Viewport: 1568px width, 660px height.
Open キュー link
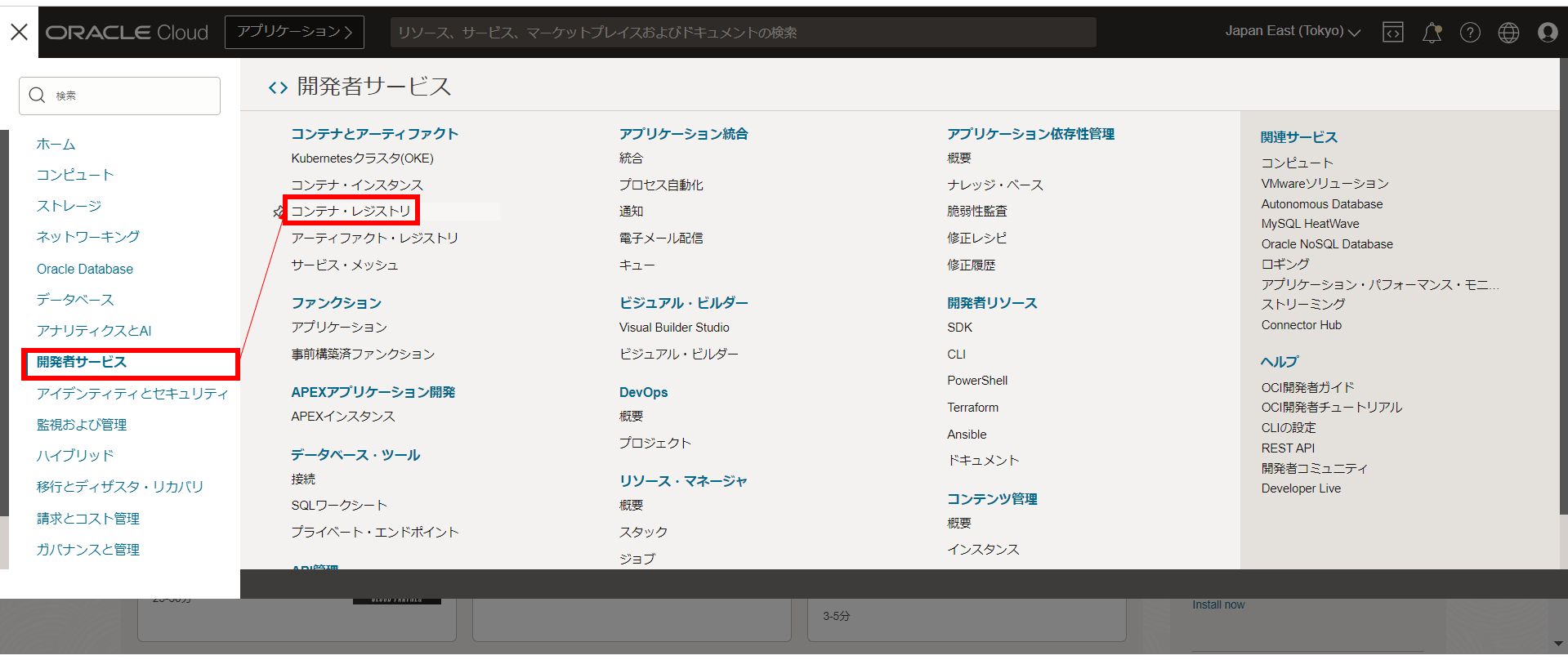[x=637, y=265]
